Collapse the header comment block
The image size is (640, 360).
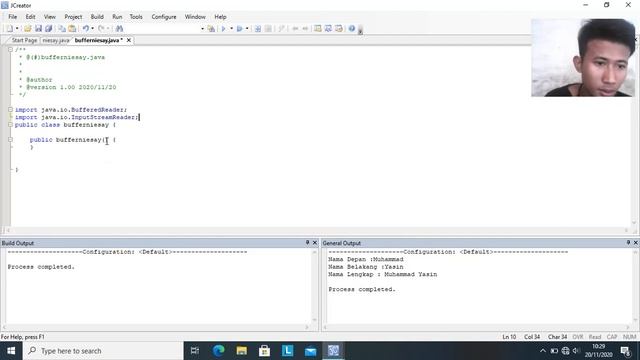[x=10, y=49]
